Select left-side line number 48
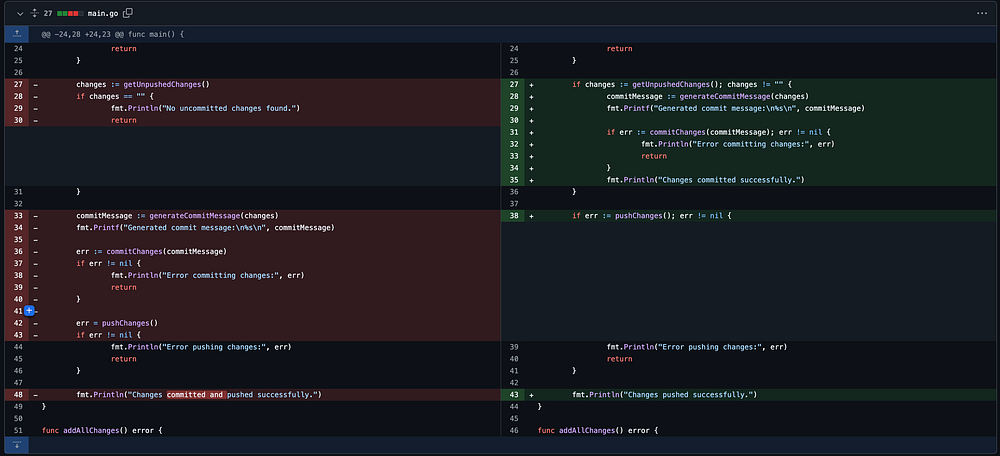 tap(17, 395)
